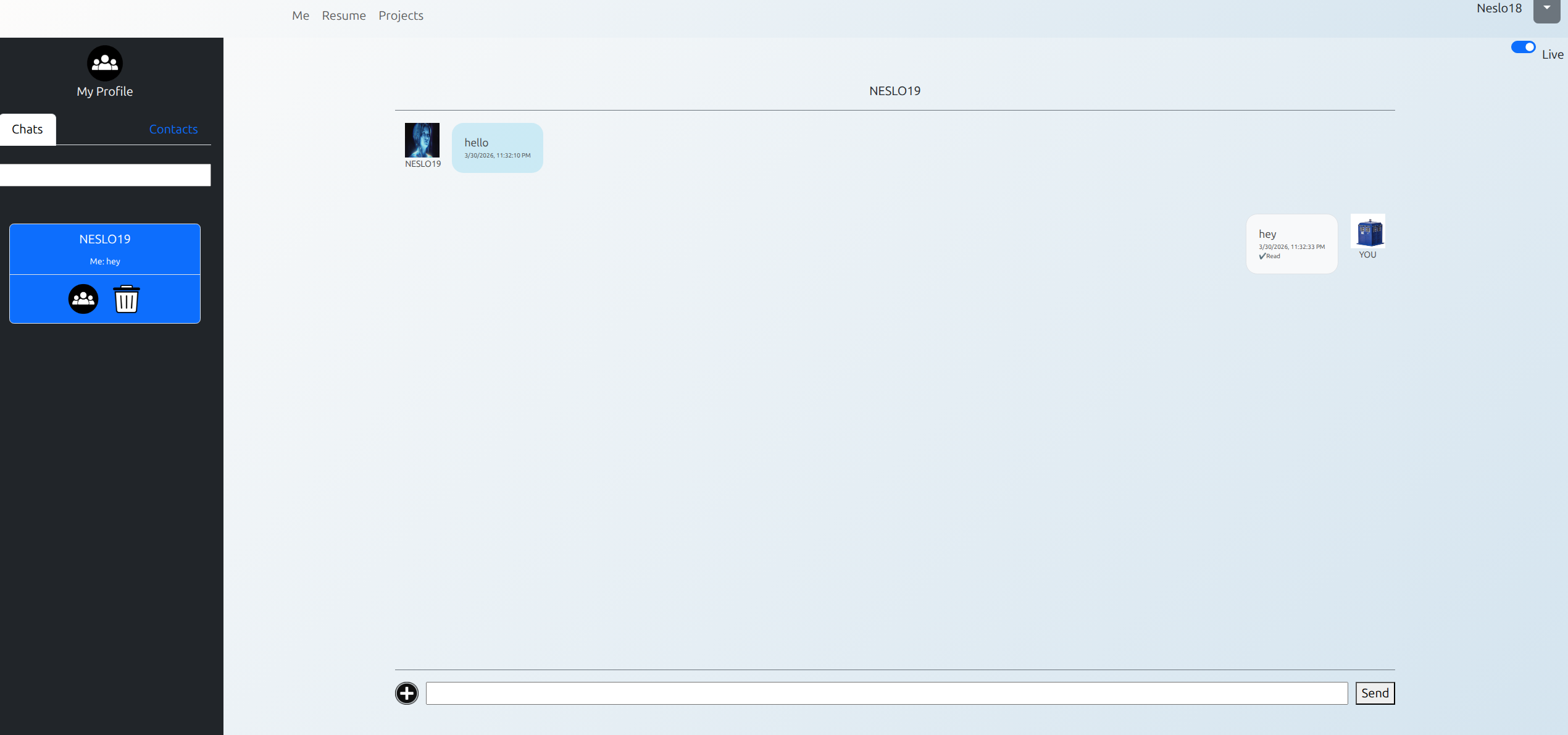Click the hey message bubble
The height and width of the screenshot is (735, 1568).
click(x=1291, y=243)
